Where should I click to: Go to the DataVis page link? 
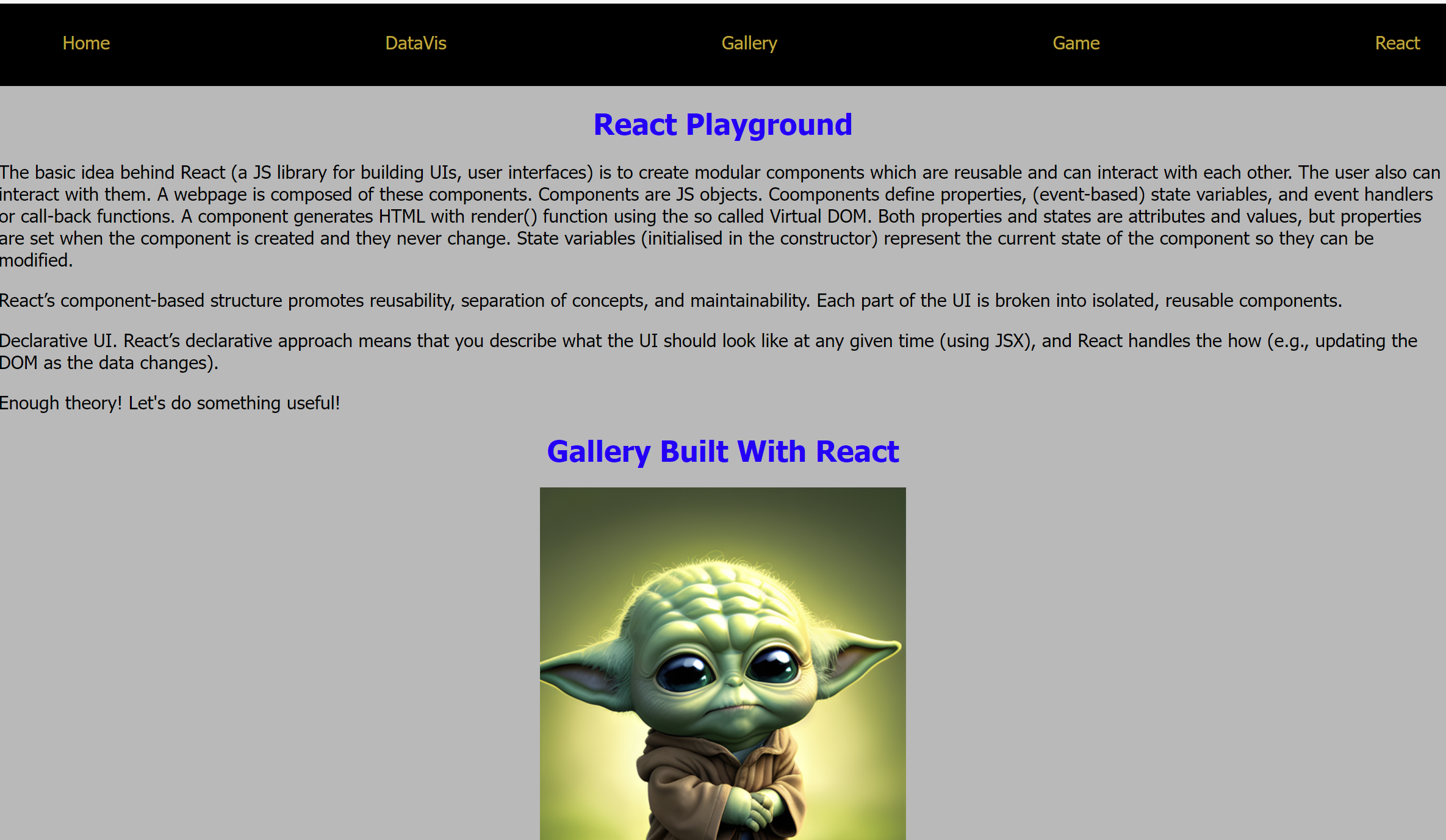(415, 43)
